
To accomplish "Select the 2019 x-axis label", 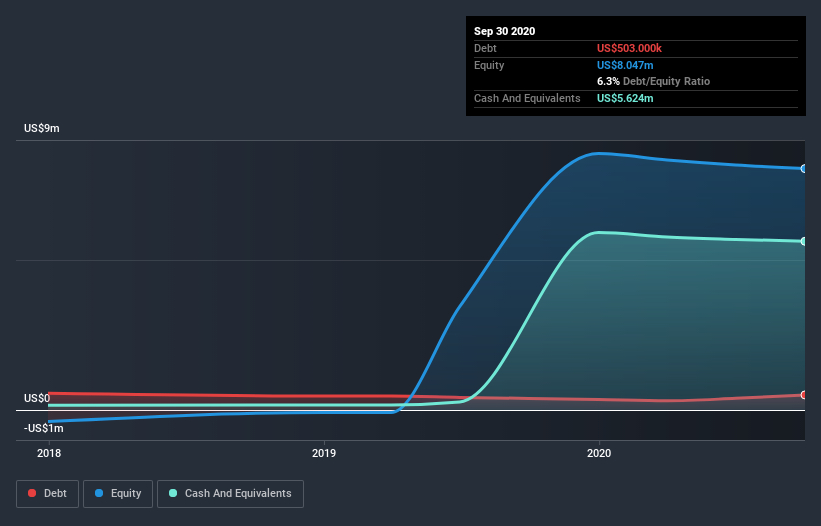I will pyautogui.click(x=324, y=453).
